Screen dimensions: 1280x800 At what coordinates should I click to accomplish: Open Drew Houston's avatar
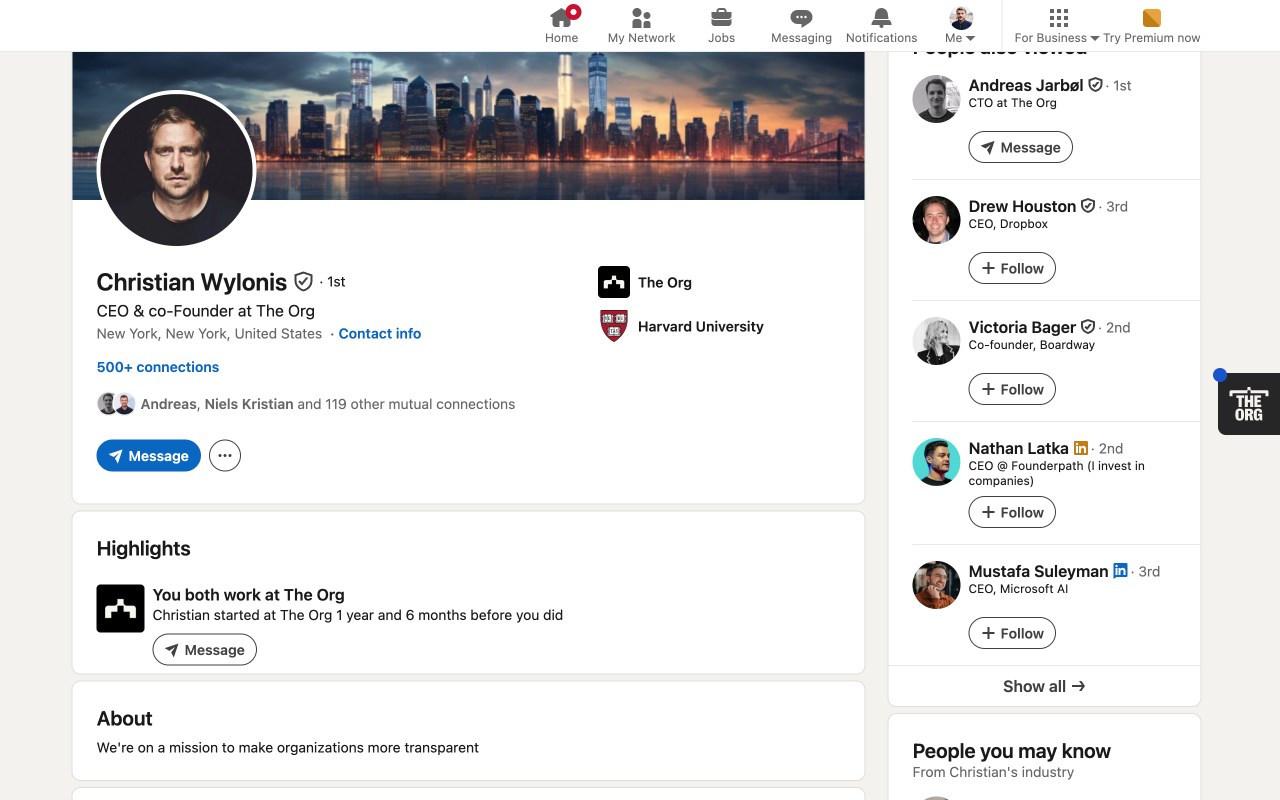pos(937,220)
